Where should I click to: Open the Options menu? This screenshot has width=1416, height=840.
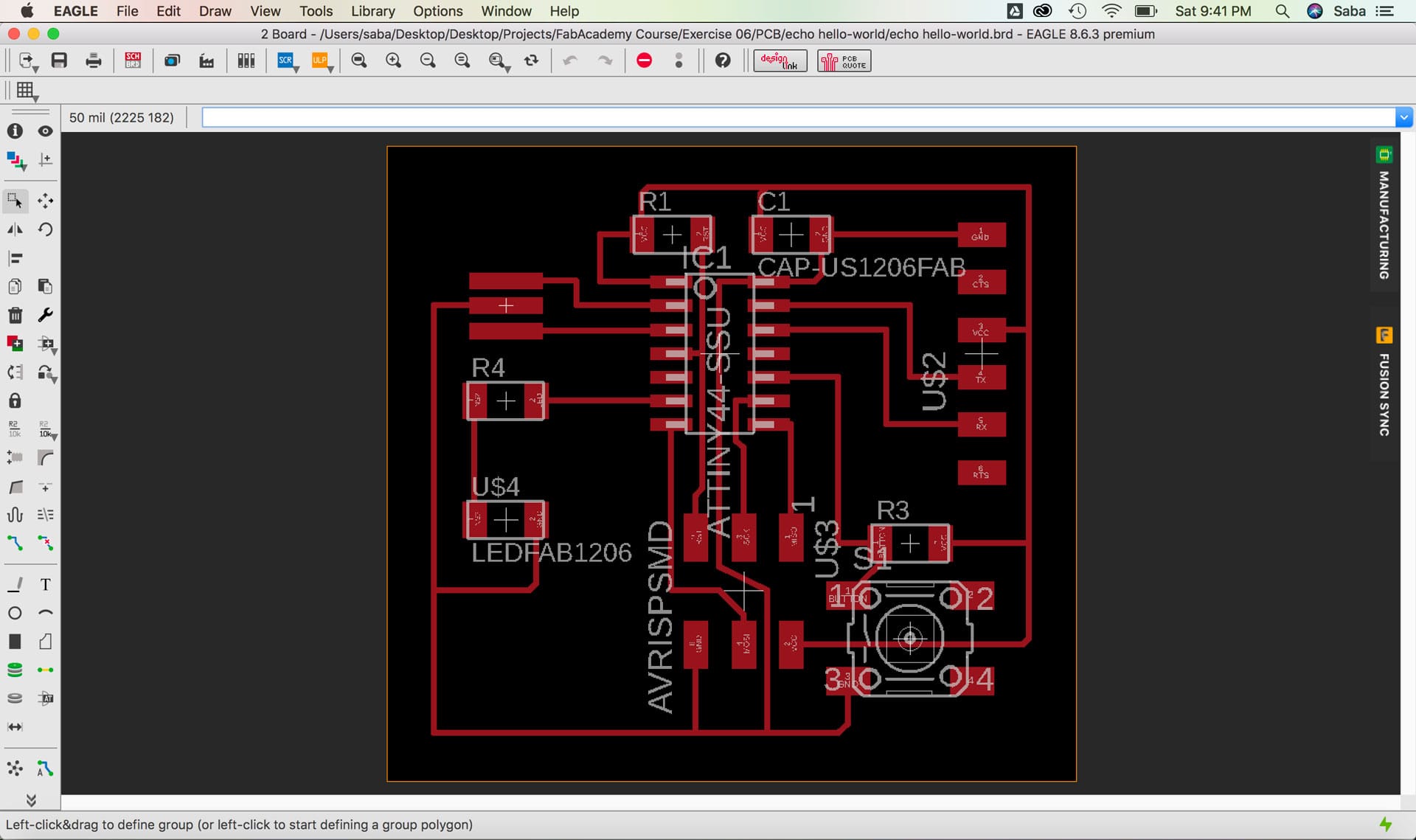pos(437,11)
